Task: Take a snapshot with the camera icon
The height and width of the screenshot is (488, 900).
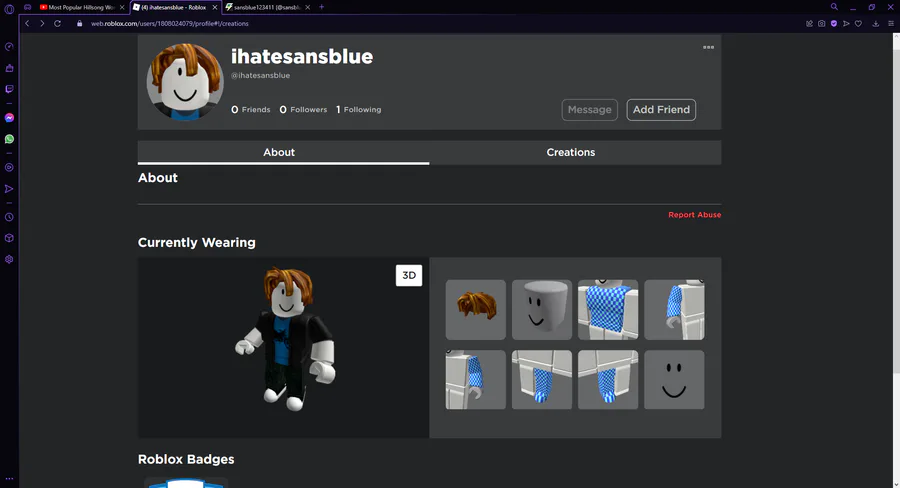Action: coord(821,24)
